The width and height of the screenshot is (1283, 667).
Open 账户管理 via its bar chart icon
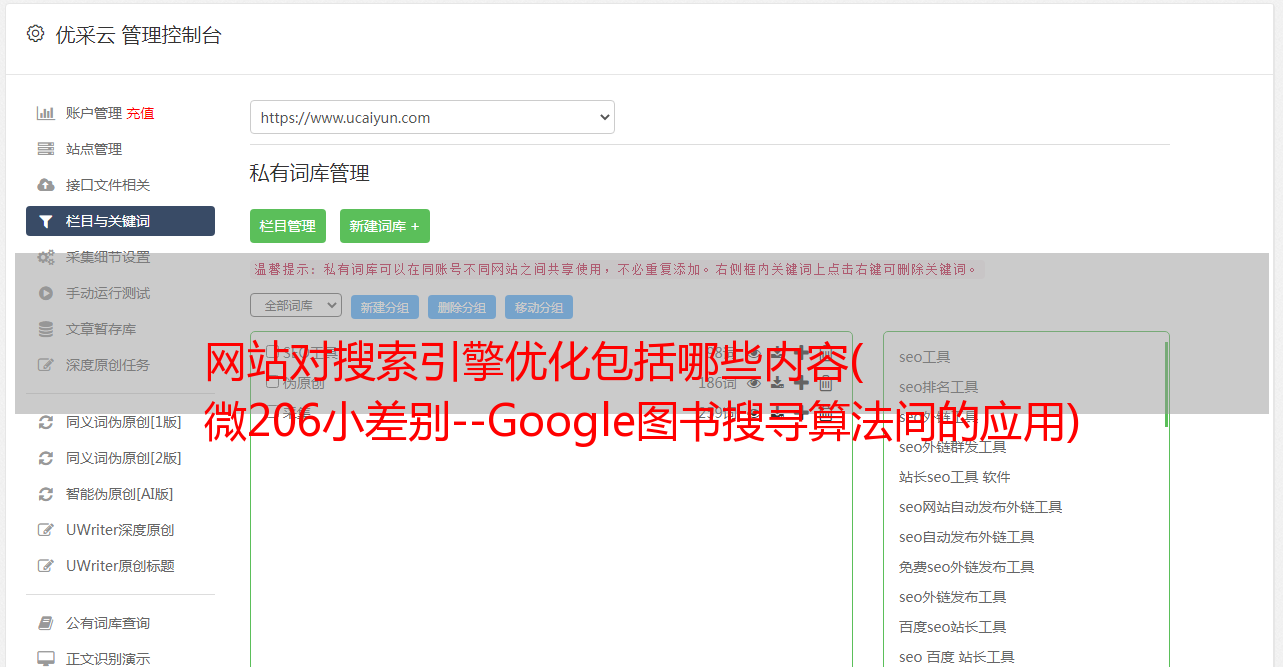tap(46, 113)
